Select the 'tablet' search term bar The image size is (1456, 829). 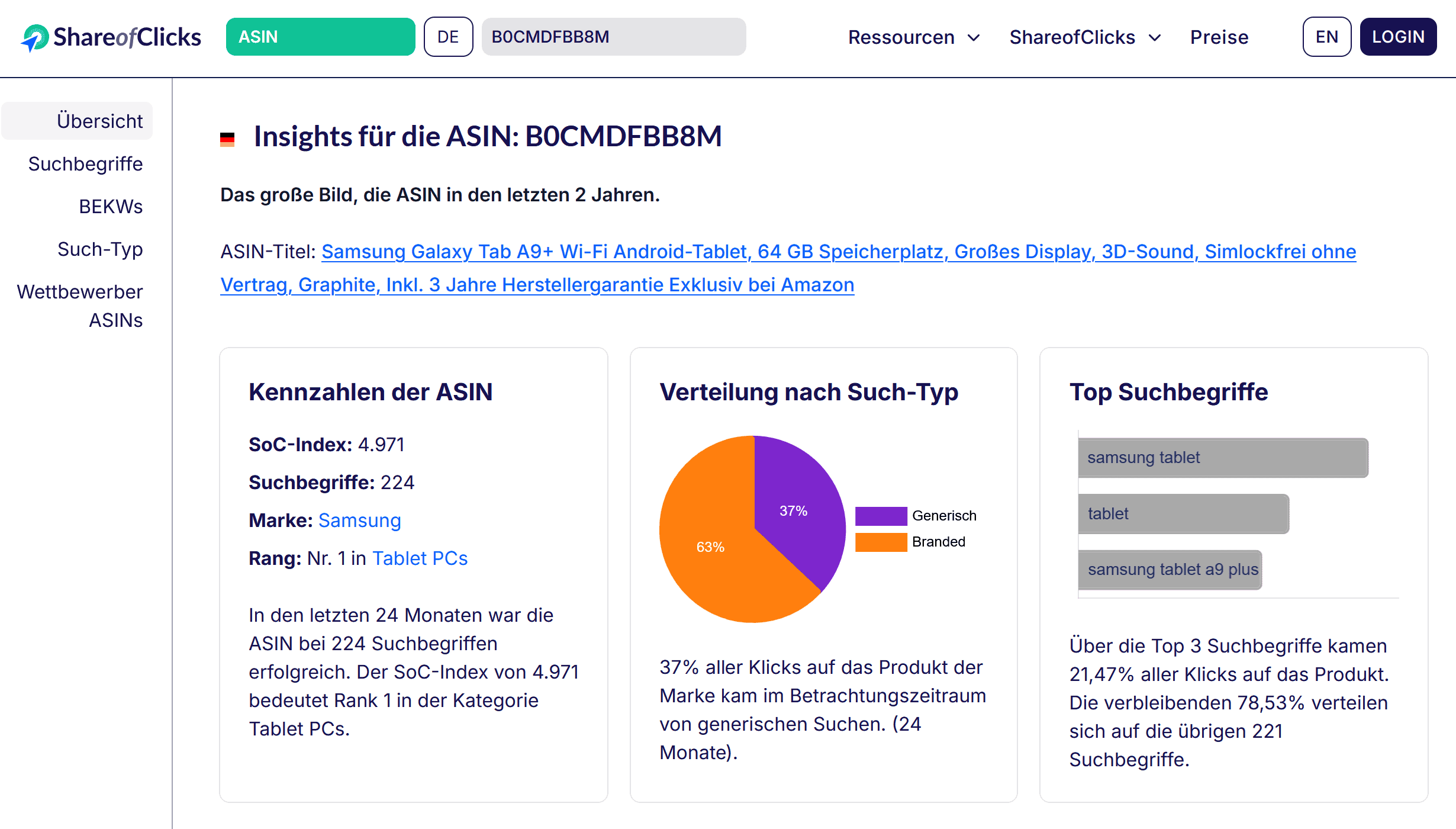[1183, 514]
